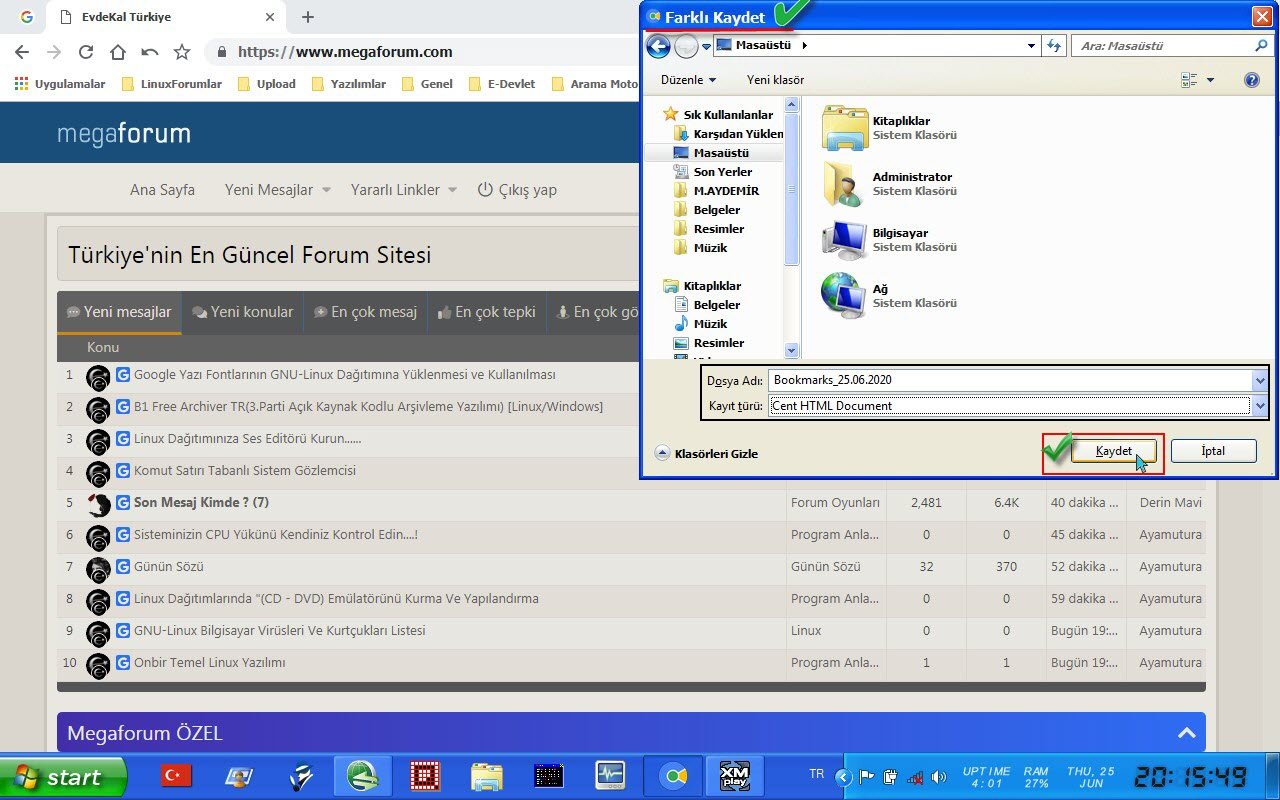Click the Dosya Adı filename field

1010,380
